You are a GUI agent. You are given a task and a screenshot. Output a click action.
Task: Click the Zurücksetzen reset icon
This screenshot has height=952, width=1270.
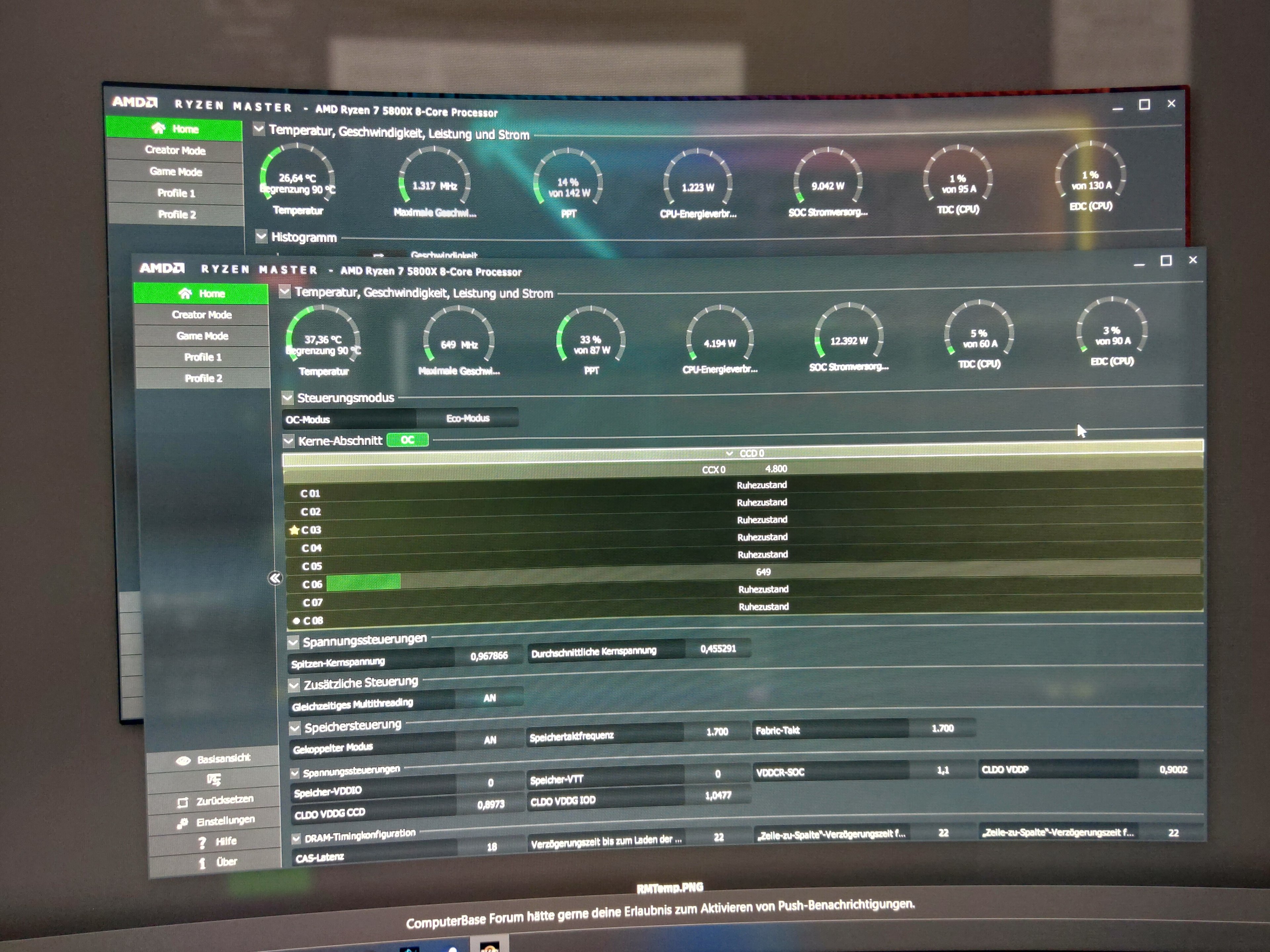click(x=183, y=802)
